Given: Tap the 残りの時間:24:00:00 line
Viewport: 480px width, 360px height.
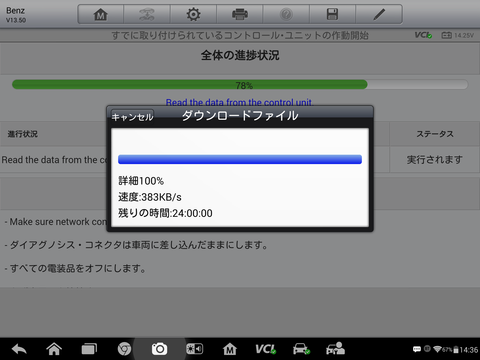Looking at the screenshot, I should click(165, 213).
